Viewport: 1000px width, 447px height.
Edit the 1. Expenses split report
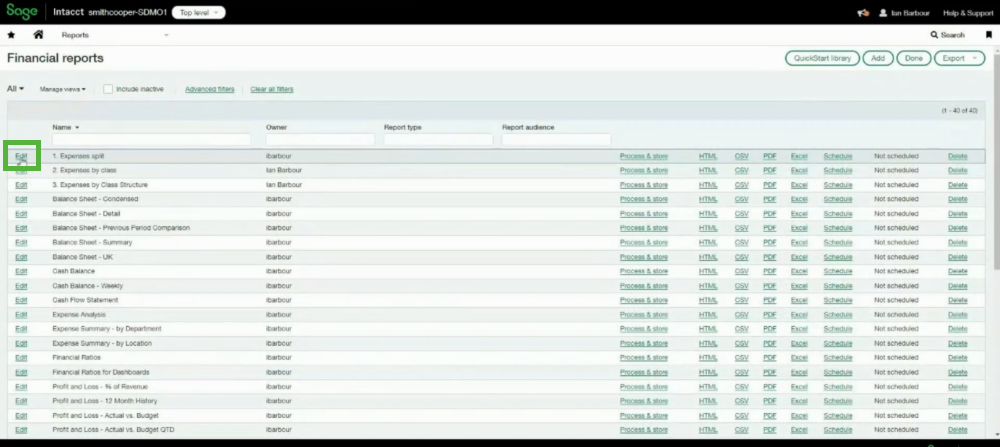pyautogui.click(x=21, y=156)
